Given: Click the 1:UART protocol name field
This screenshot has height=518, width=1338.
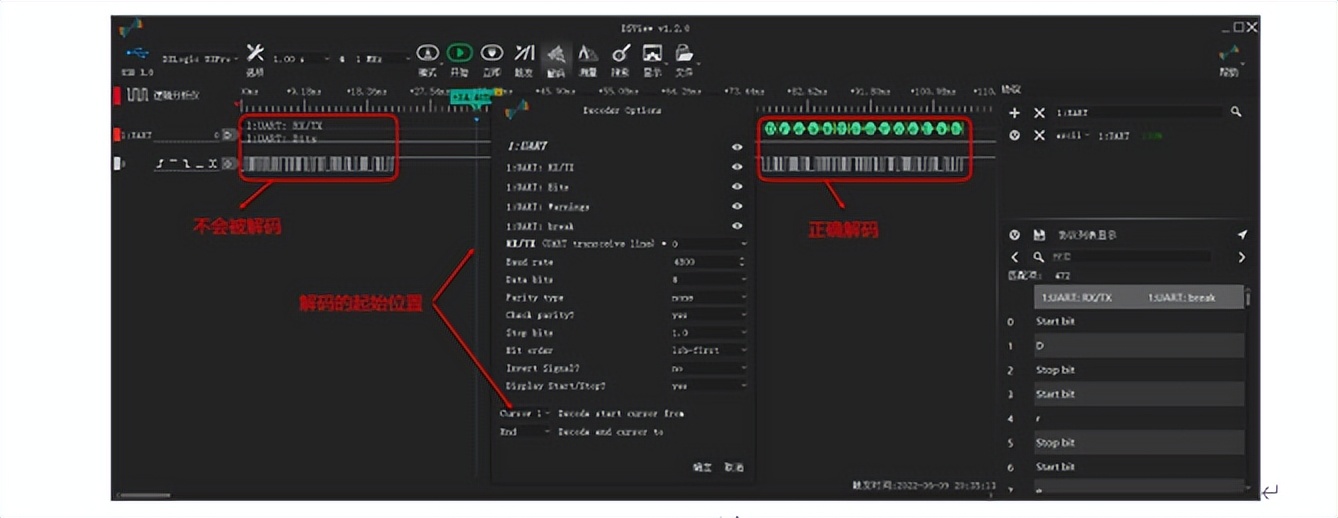Looking at the screenshot, I should pos(1138,113).
